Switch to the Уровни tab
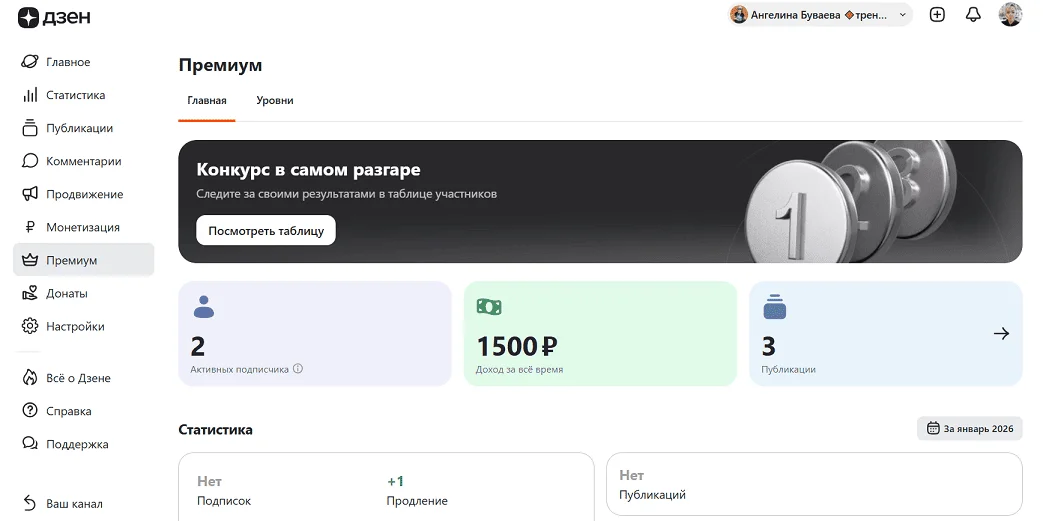This screenshot has height=521, width=1043. click(x=275, y=100)
